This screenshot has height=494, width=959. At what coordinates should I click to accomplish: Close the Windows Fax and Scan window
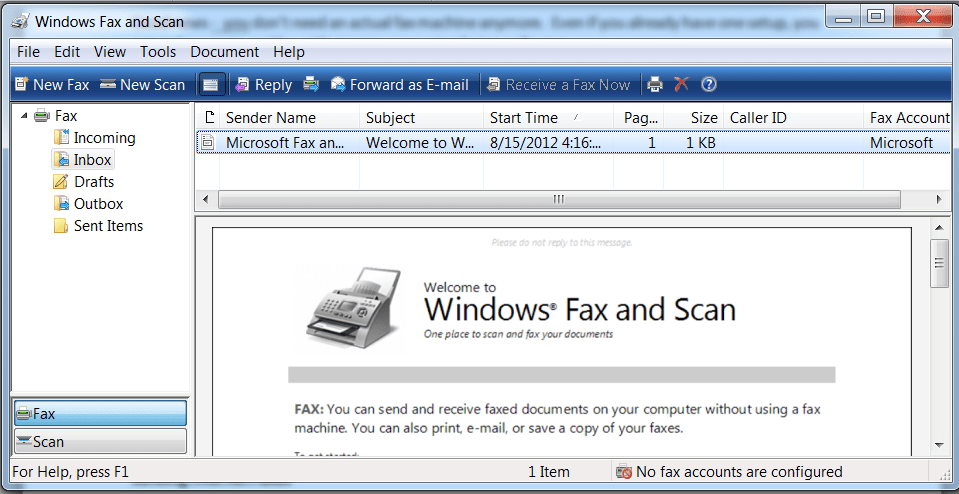coord(922,17)
